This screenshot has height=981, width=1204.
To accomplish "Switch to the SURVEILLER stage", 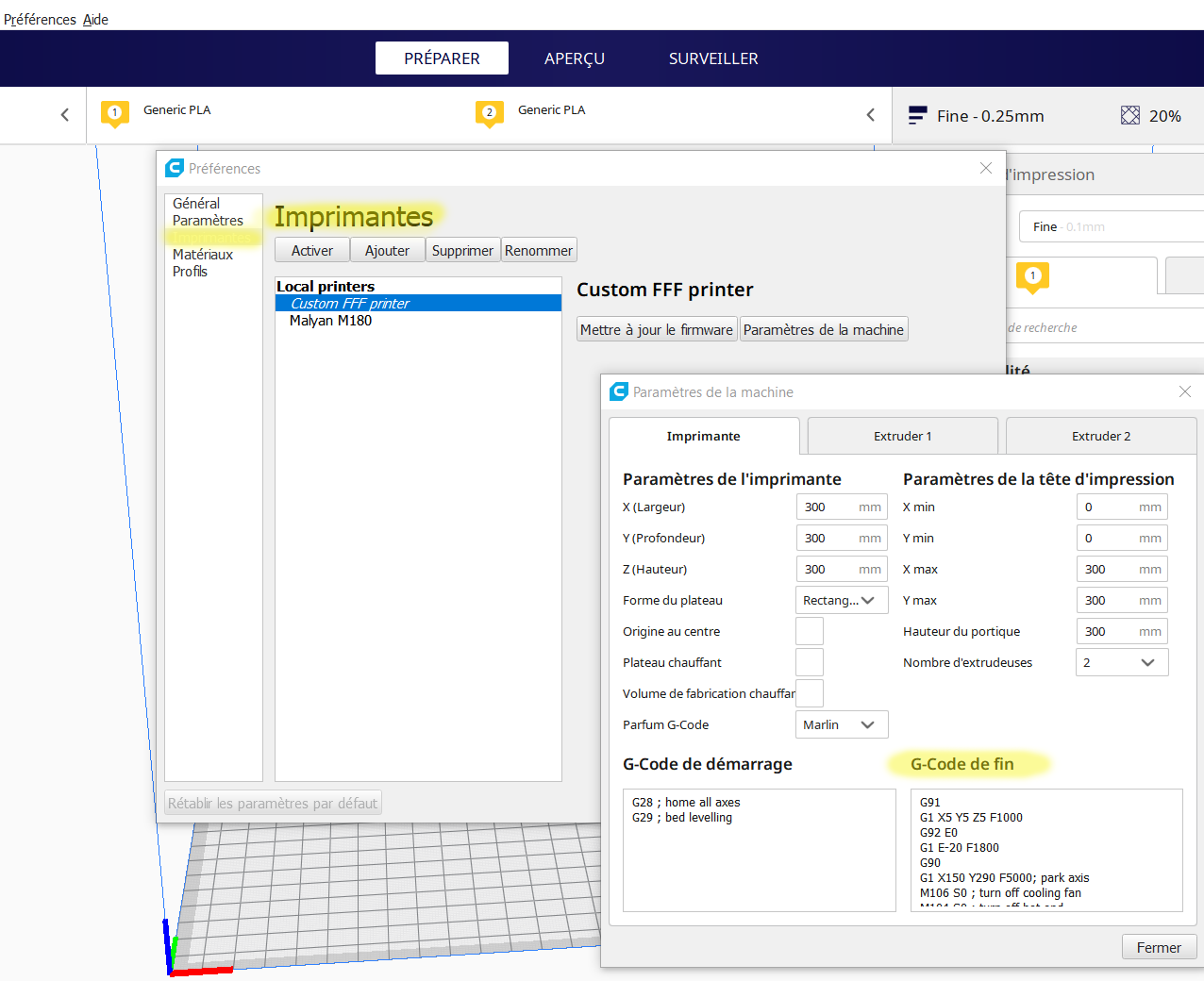I will pyautogui.click(x=713, y=58).
